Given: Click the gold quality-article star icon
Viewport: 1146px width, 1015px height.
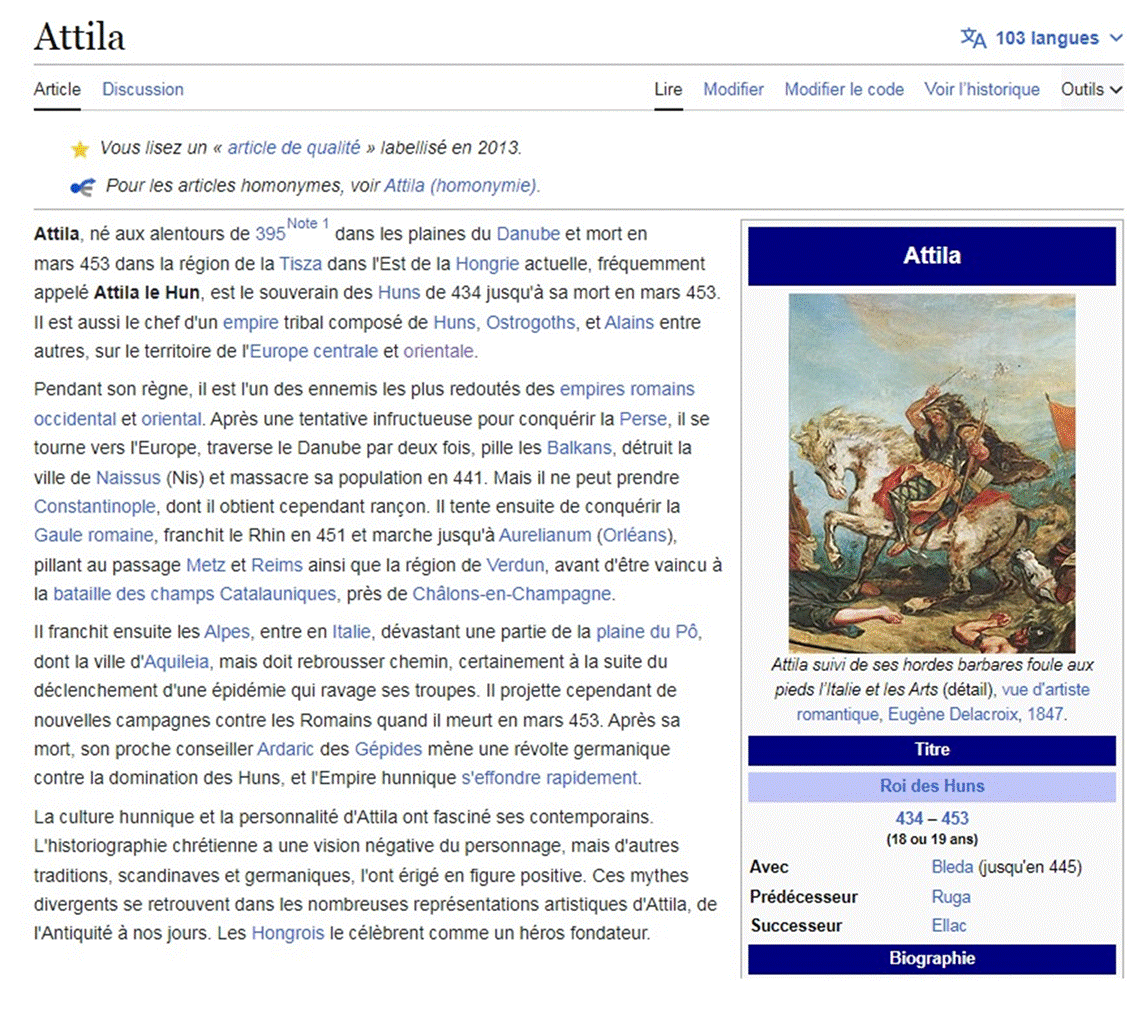Looking at the screenshot, I should (x=80, y=149).
